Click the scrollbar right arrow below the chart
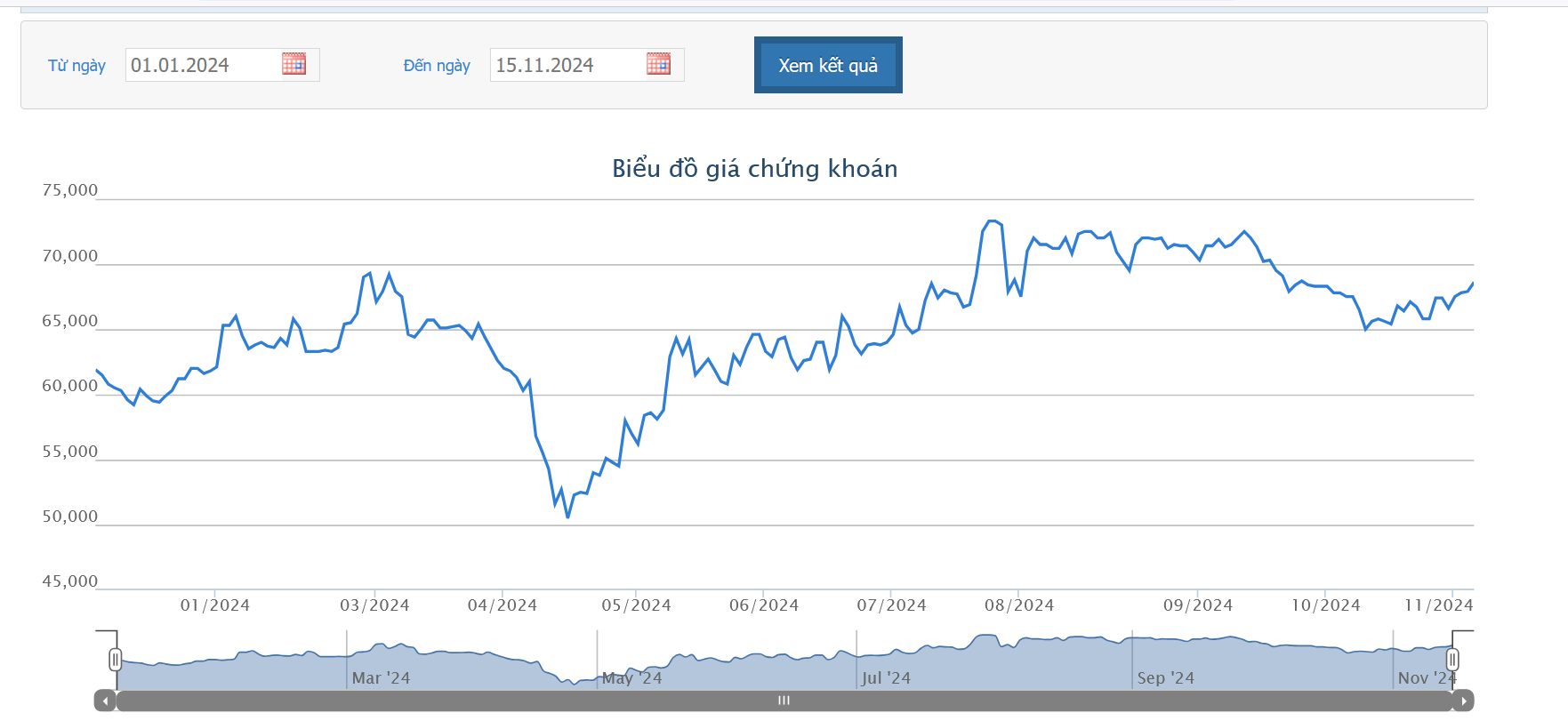Screen dimensions: 1568x721 (1463, 701)
